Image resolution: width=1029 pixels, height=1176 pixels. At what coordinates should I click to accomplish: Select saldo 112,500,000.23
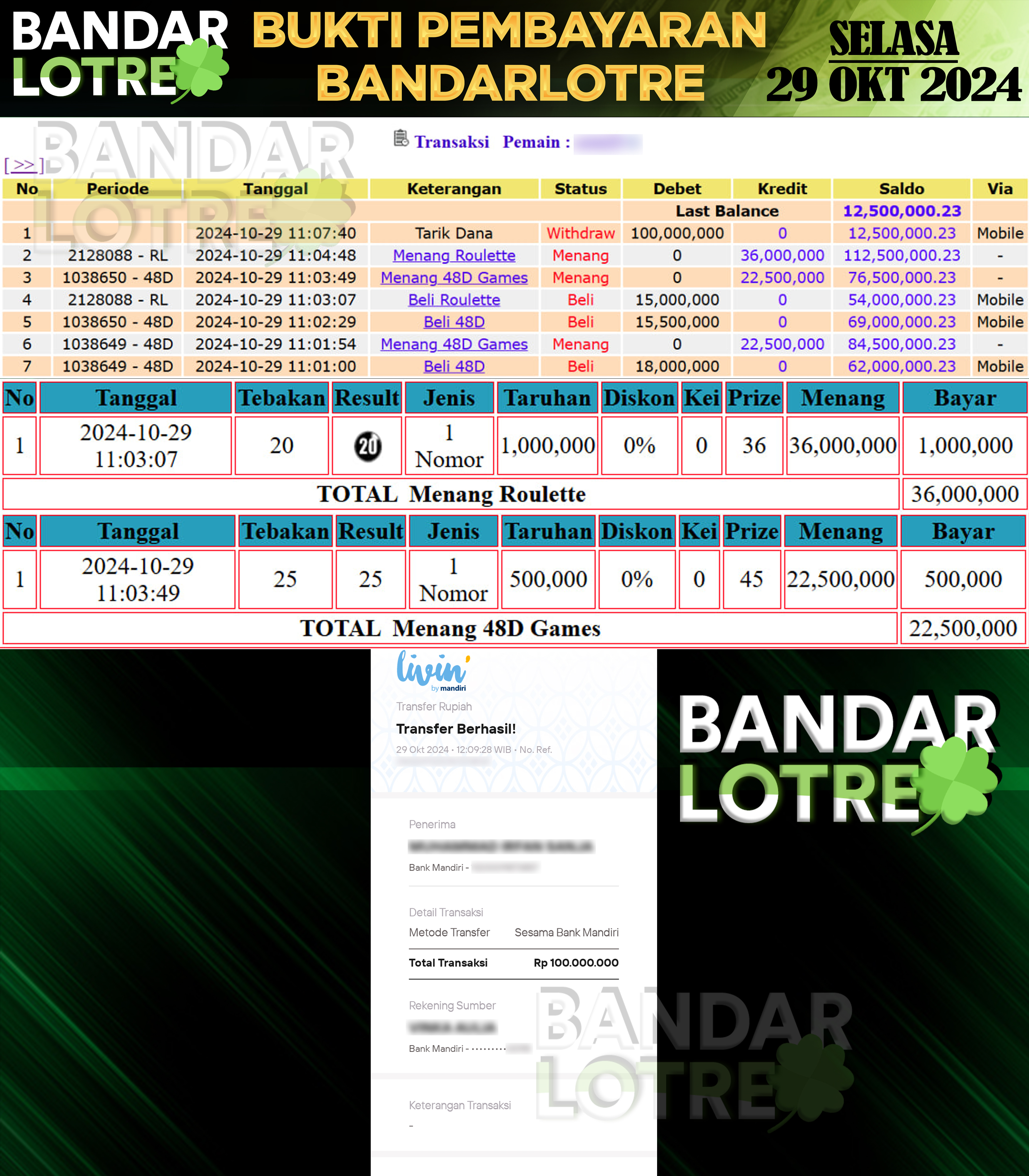point(901,255)
